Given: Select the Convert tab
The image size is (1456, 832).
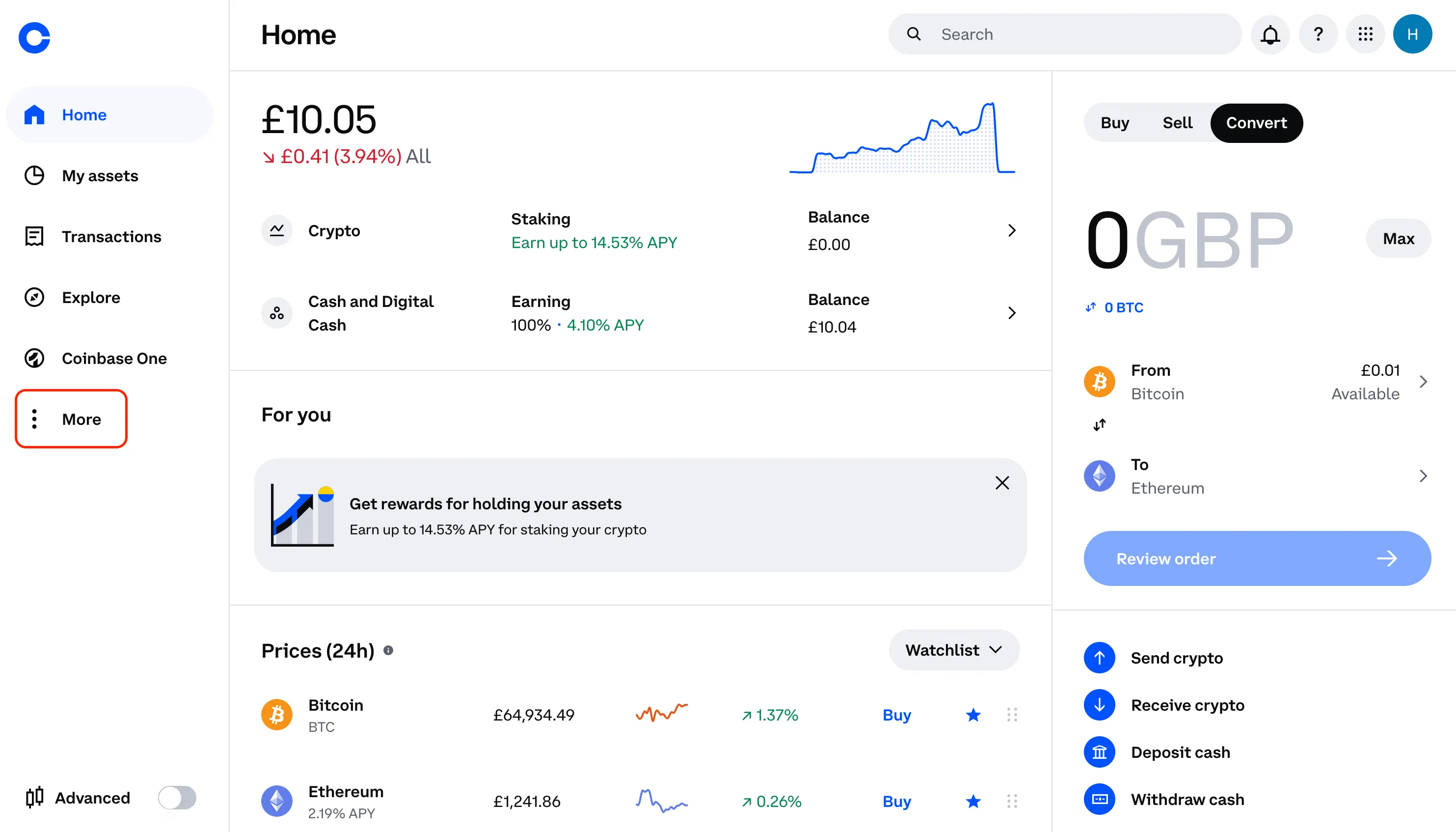Looking at the screenshot, I should tap(1256, 123).
